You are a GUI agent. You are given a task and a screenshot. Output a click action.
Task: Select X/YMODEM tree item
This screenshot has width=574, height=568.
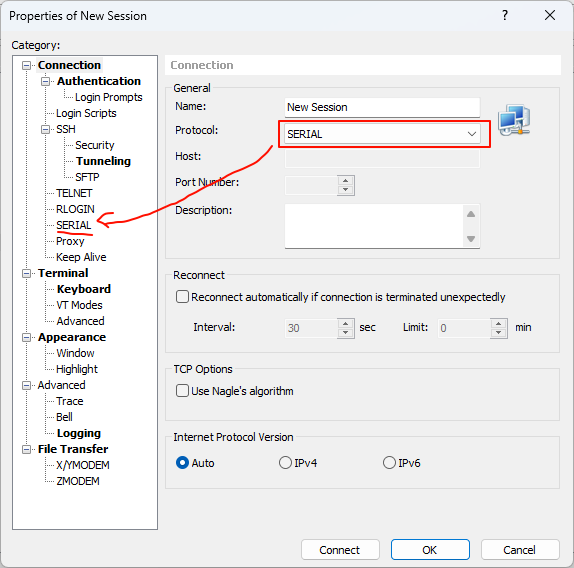click(x=83, y=466)
